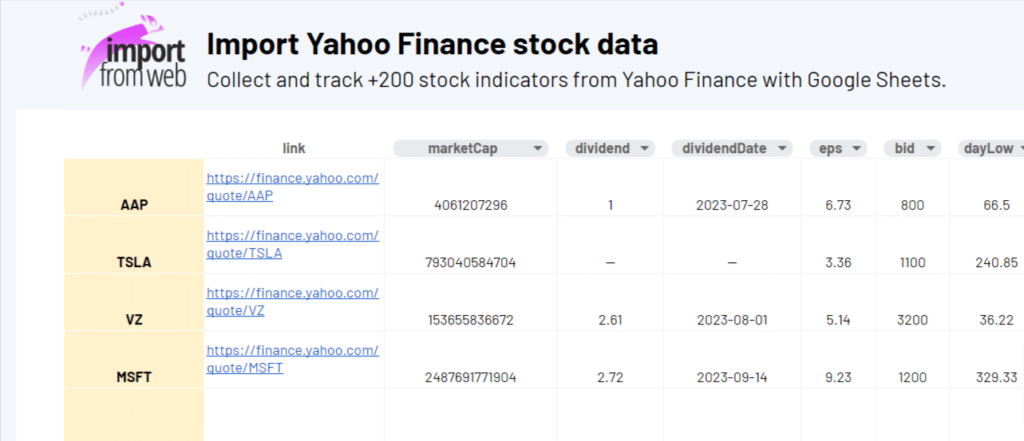Follow the finance.yahoo.com/quote/TSLA link
The image size is (1024, 441).
point(292,244)
